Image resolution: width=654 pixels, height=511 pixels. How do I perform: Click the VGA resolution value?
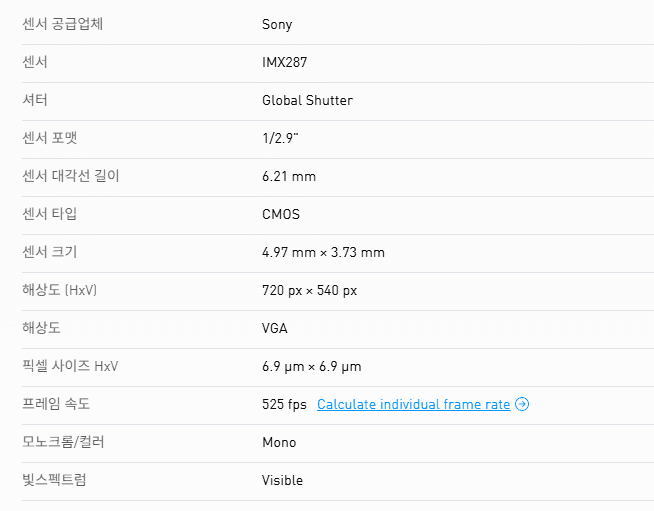pyautogui.click(x=275, y=328)
